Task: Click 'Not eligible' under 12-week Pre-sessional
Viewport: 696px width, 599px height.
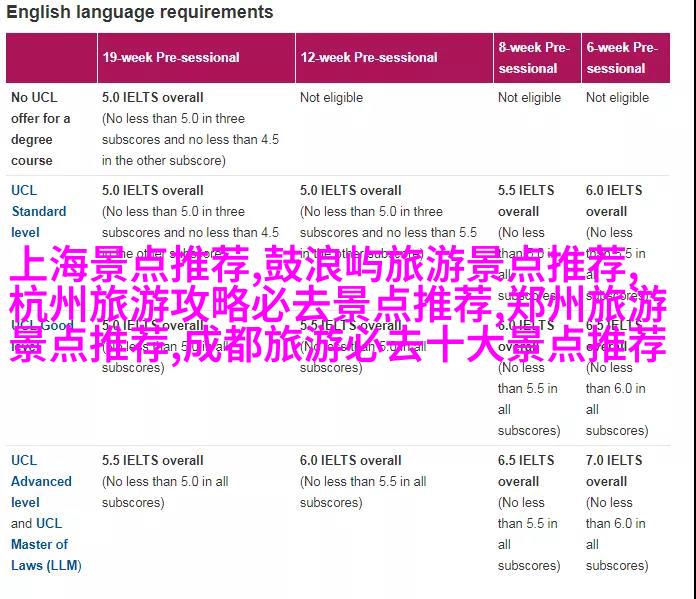Action: [x=331, y=97]
